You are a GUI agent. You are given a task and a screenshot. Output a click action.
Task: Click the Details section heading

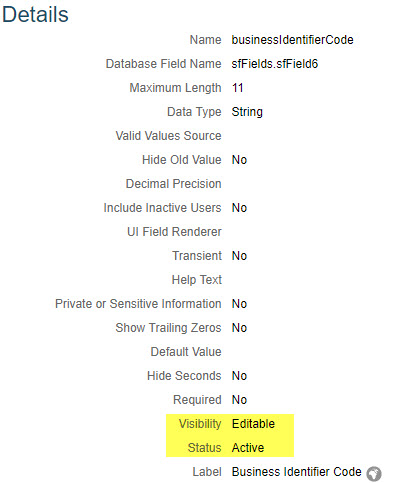(x=35, y=15)
